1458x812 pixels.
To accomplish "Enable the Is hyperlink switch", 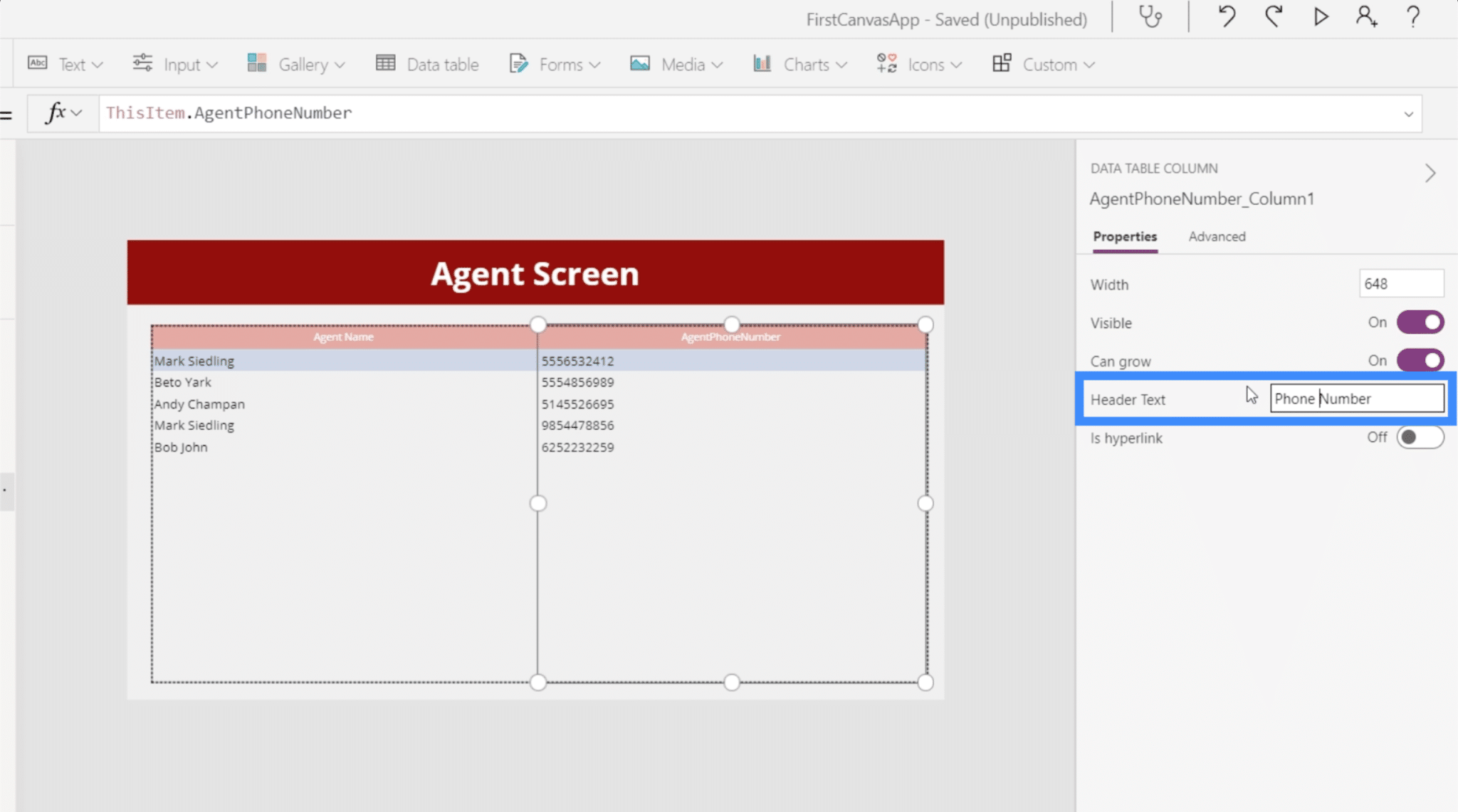I will [1420, 437].
